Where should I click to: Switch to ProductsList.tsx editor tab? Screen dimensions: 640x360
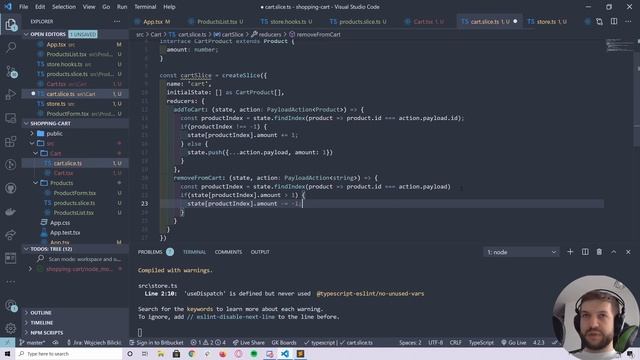tap(217, 22)
